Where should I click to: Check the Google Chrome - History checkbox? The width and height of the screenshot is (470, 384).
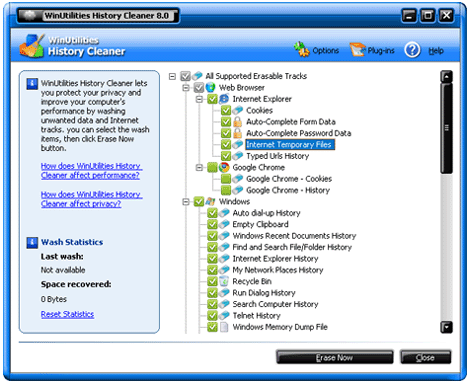[x=226, y=190]
